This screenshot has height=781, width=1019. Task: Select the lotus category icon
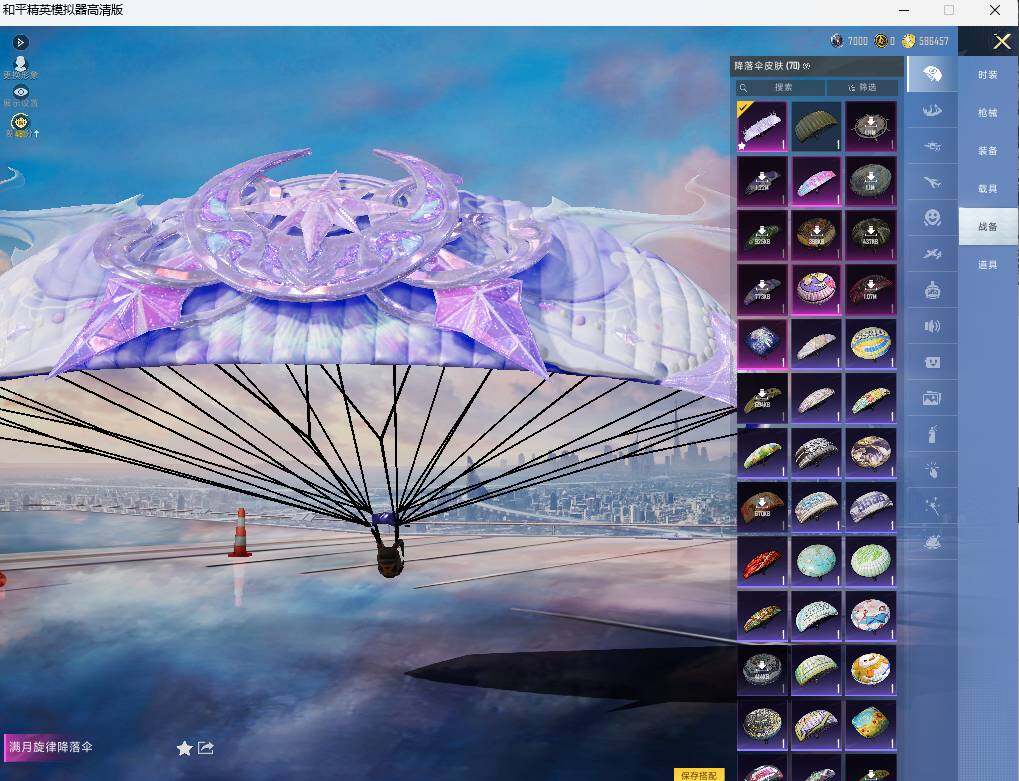(932, 542)
